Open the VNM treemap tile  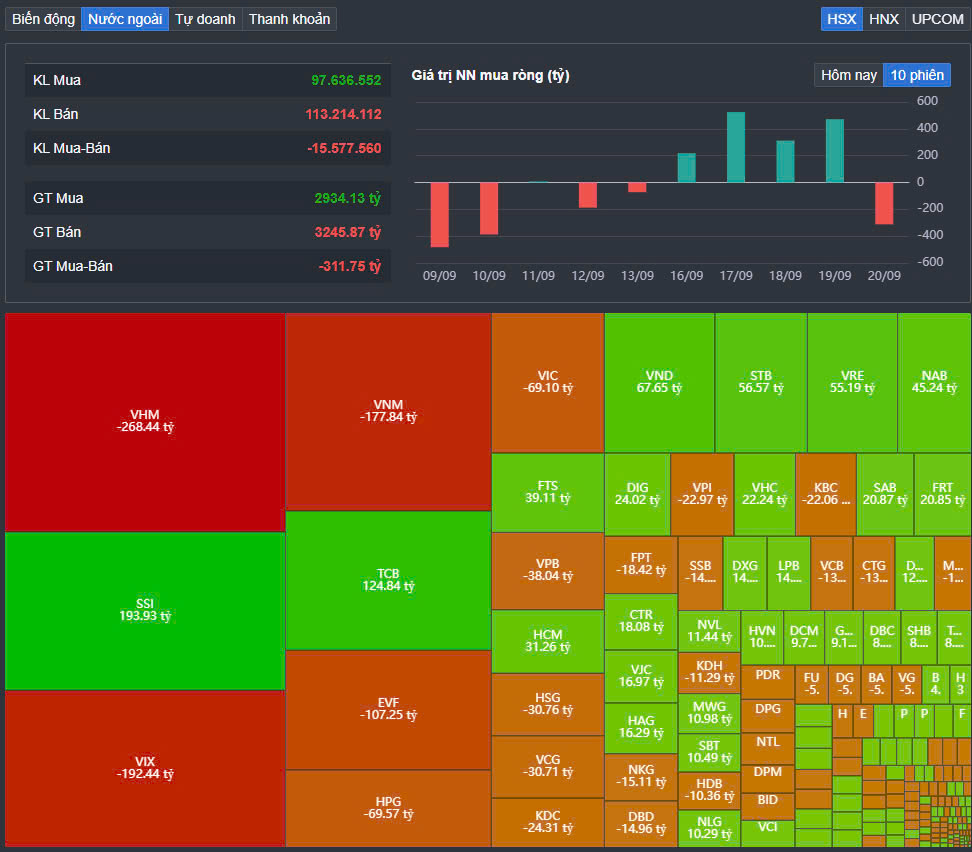(388, 412)
